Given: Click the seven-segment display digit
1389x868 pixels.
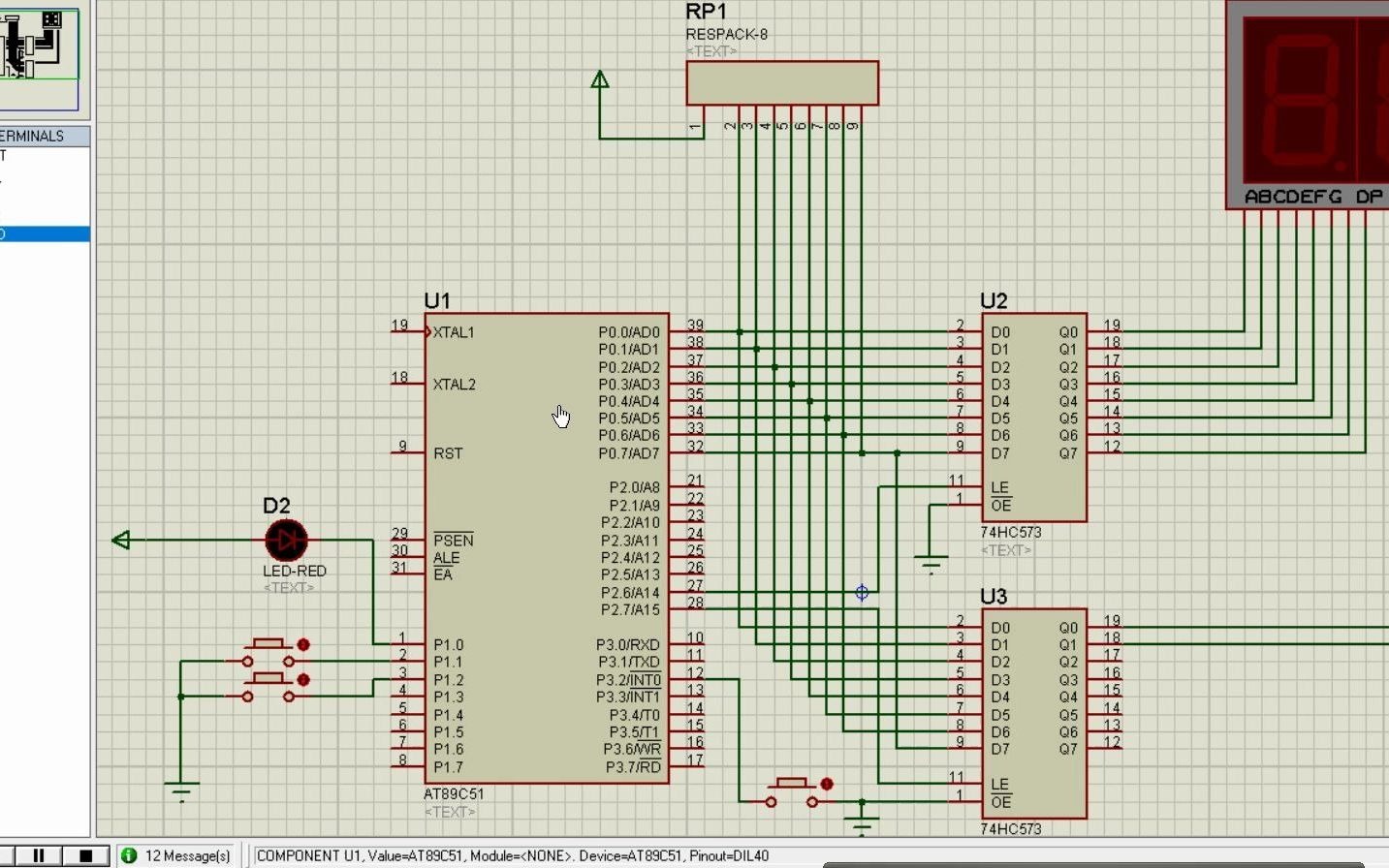Looking at the screenshot, I should coord(1300,101).
